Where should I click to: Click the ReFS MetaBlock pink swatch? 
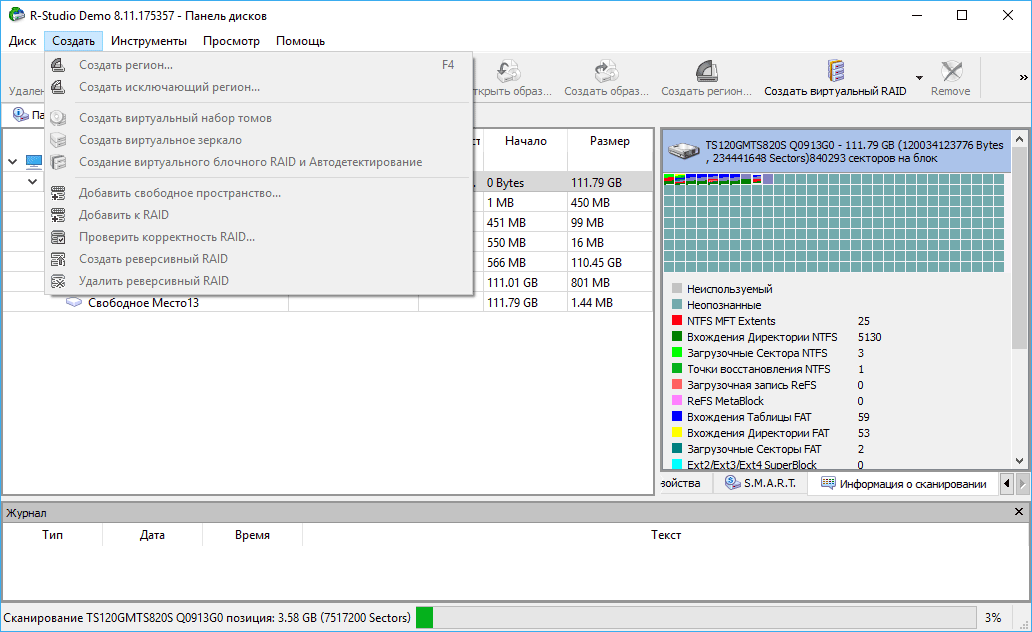tap(677, 400)
